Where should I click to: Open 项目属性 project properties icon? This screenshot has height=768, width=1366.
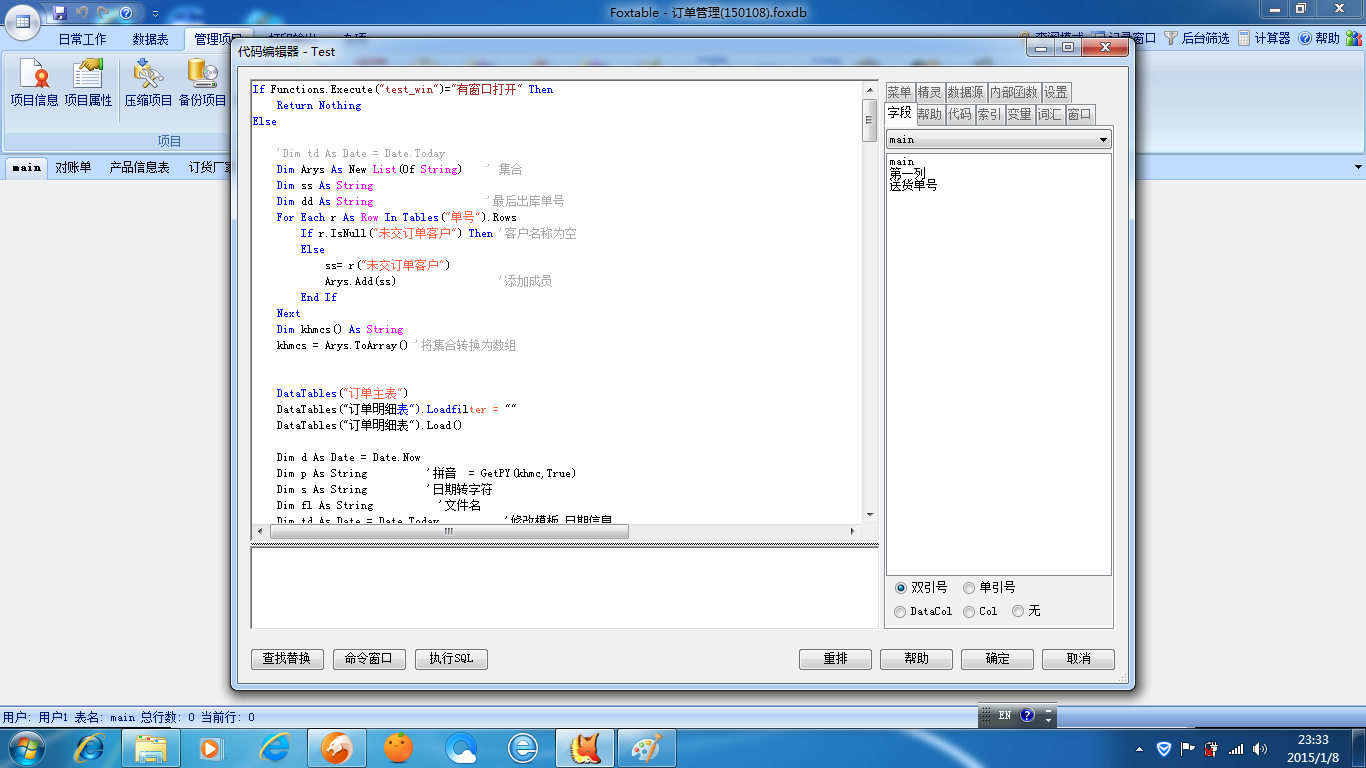88,84
